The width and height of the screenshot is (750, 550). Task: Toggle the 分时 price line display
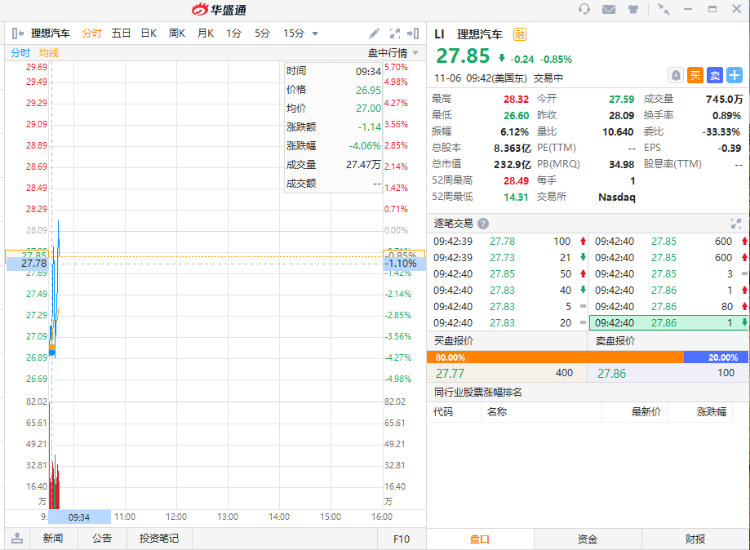tap(20, 53)
